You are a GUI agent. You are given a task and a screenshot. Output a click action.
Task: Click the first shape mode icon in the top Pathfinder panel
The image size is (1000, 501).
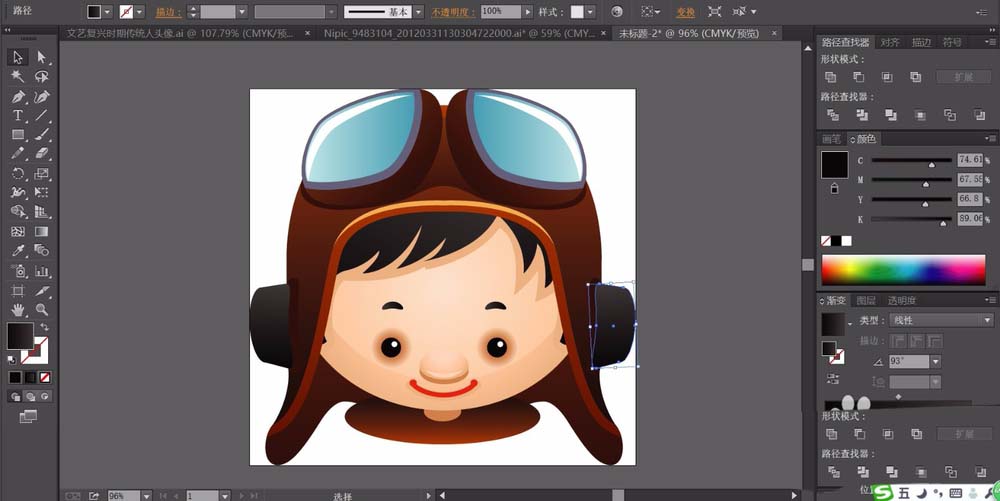[830, 77]
